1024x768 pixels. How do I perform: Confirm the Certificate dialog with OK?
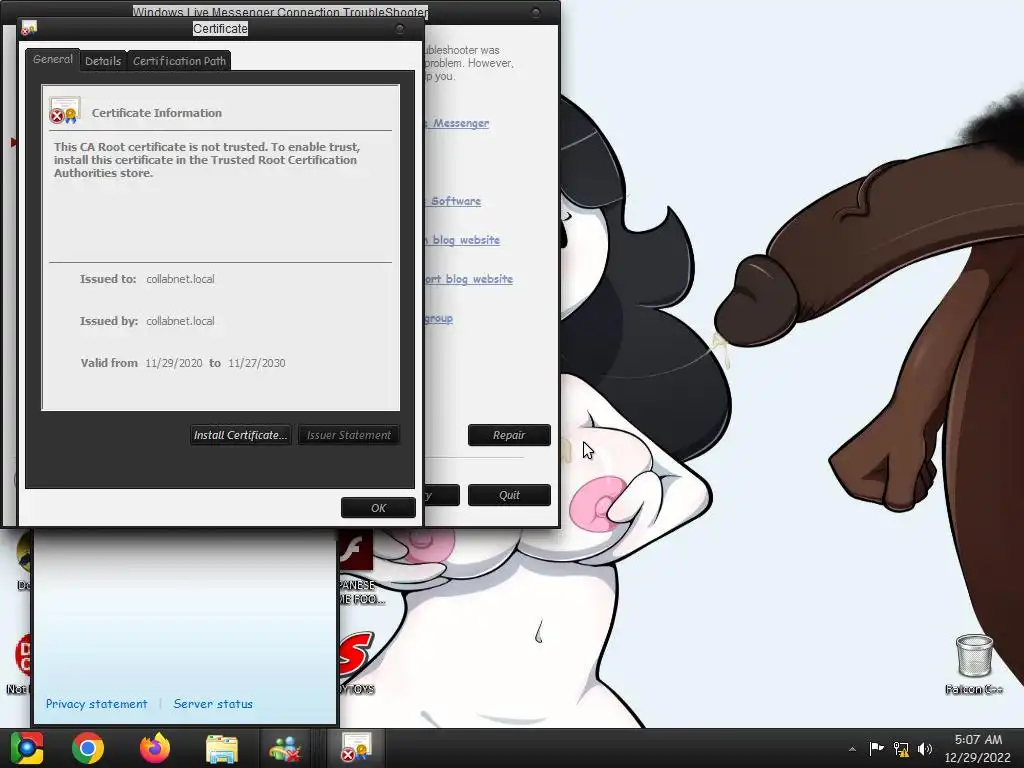point(378,507)
